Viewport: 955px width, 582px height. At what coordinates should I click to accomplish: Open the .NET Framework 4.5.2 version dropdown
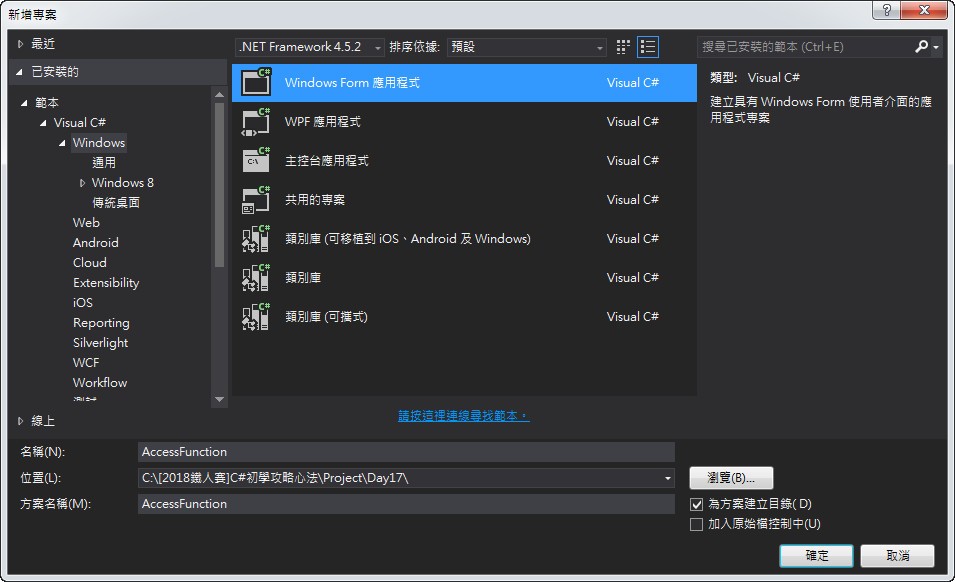click(x=310, y=47)
